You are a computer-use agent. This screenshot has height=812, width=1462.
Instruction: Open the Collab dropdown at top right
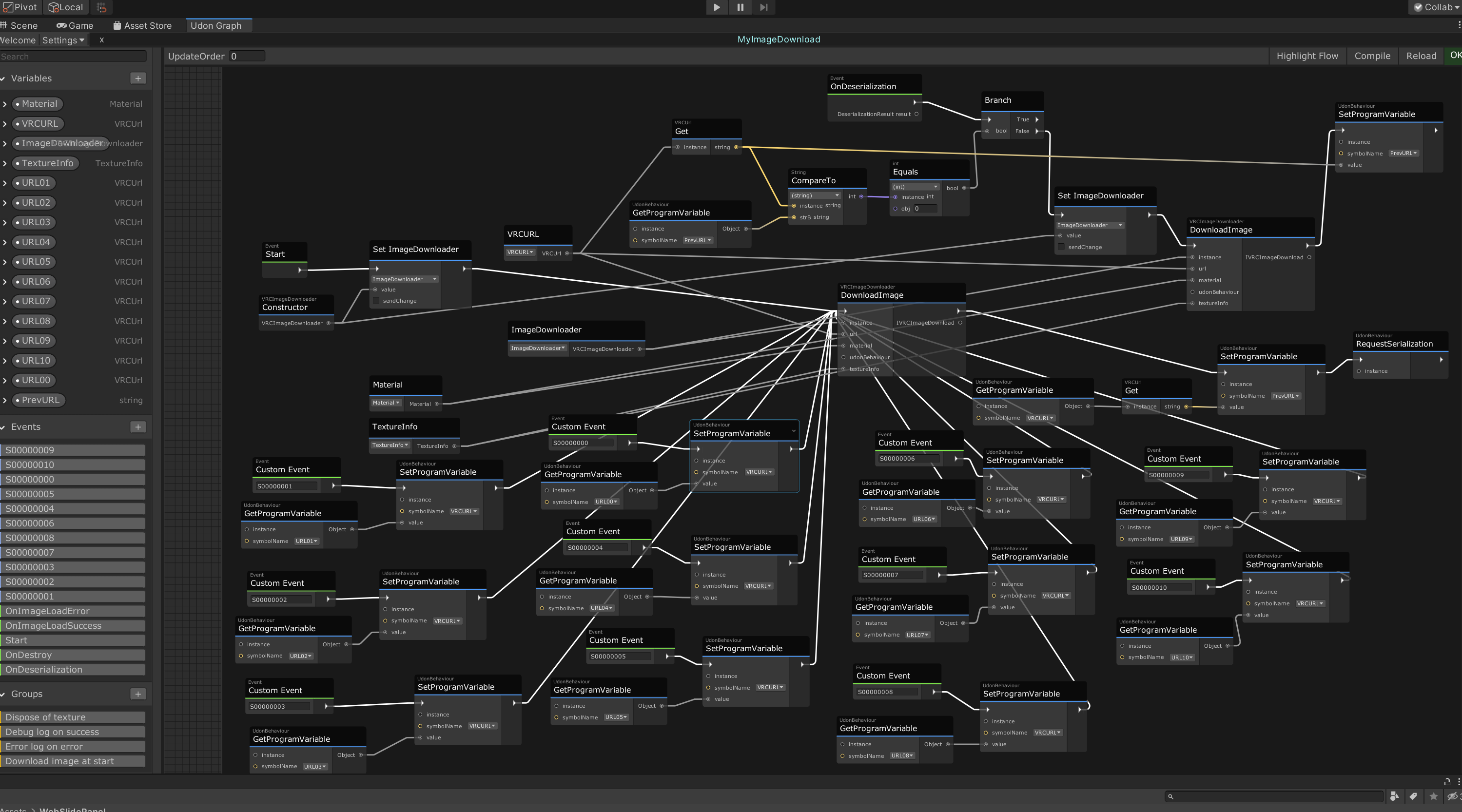[x=1435, y=7]
